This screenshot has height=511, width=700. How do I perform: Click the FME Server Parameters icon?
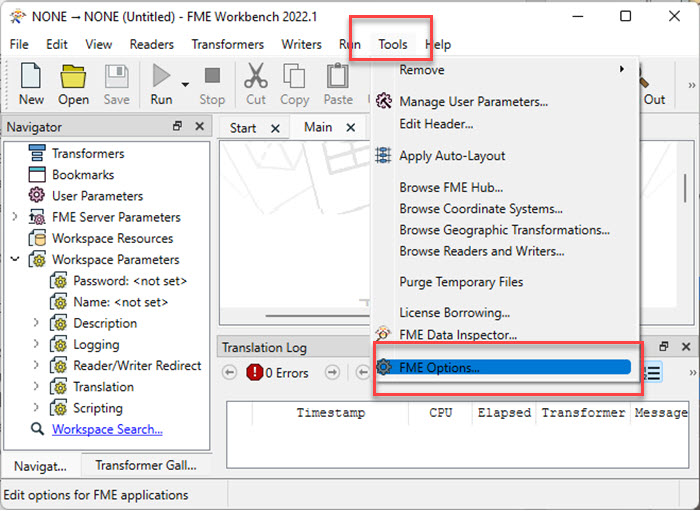pos(37,217)
